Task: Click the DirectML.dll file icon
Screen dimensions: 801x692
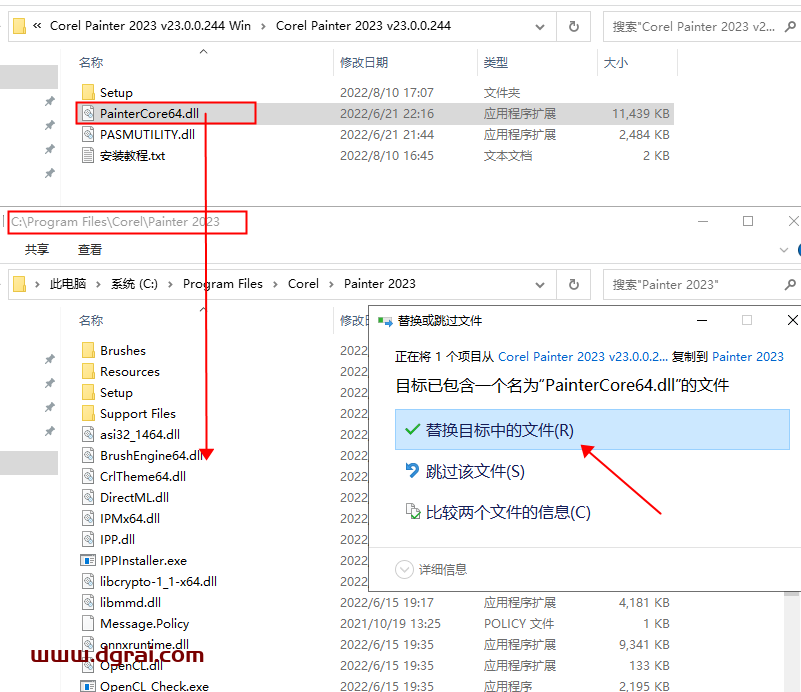Action: pyautogui.click(x=88, y=497)
